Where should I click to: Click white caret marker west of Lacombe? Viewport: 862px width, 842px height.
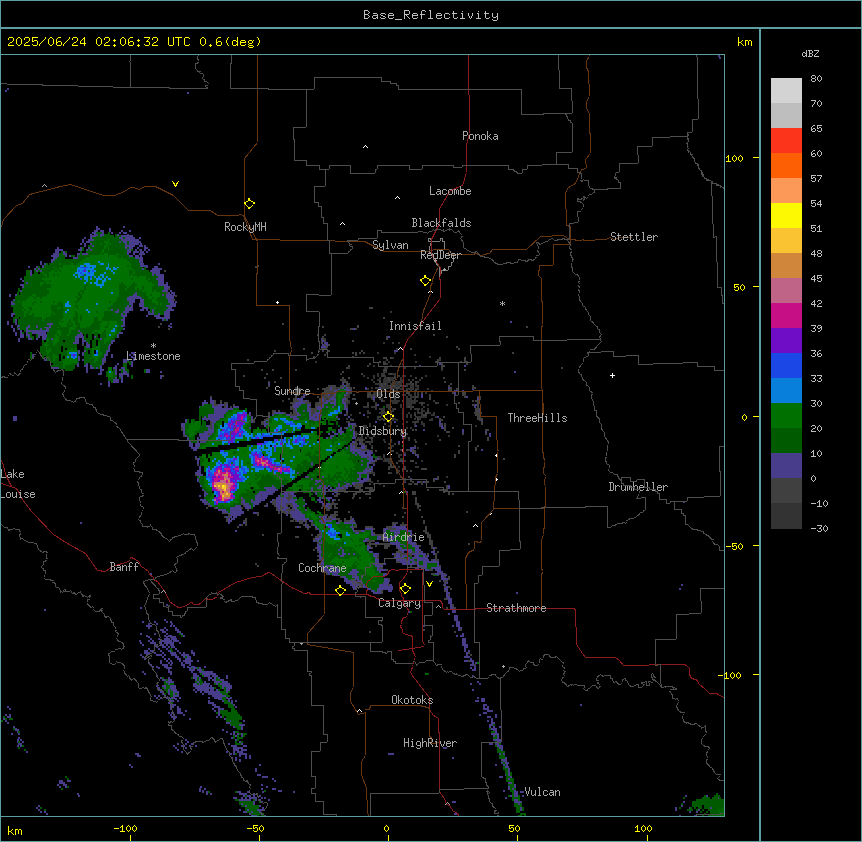tap(397, 198)
